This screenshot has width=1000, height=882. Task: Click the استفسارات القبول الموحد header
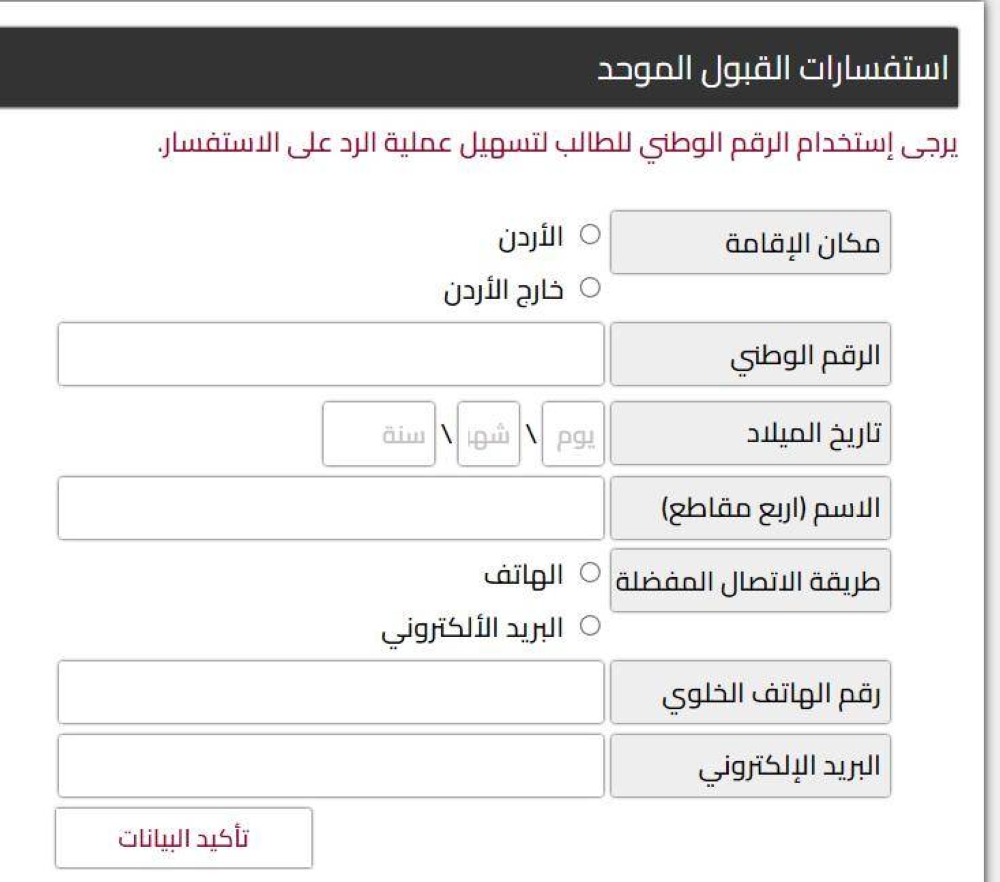[772, 68]
